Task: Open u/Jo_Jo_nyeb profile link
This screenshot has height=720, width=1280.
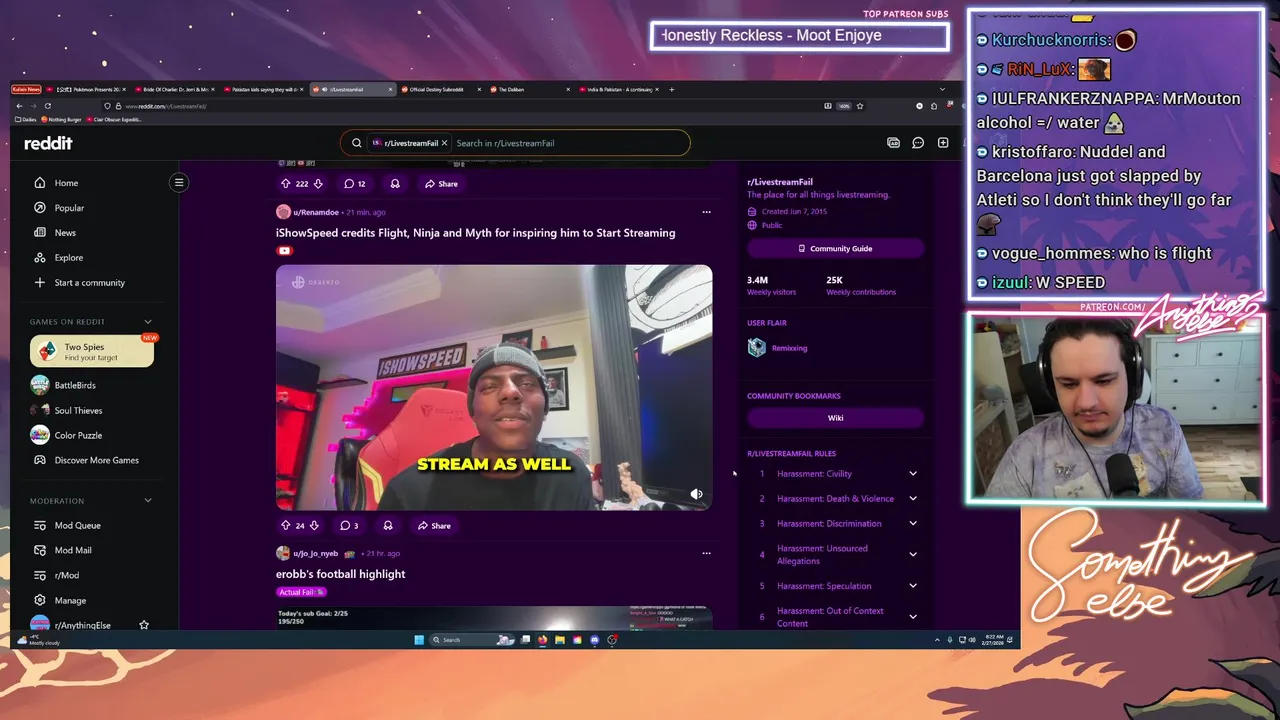Action: 316,553
